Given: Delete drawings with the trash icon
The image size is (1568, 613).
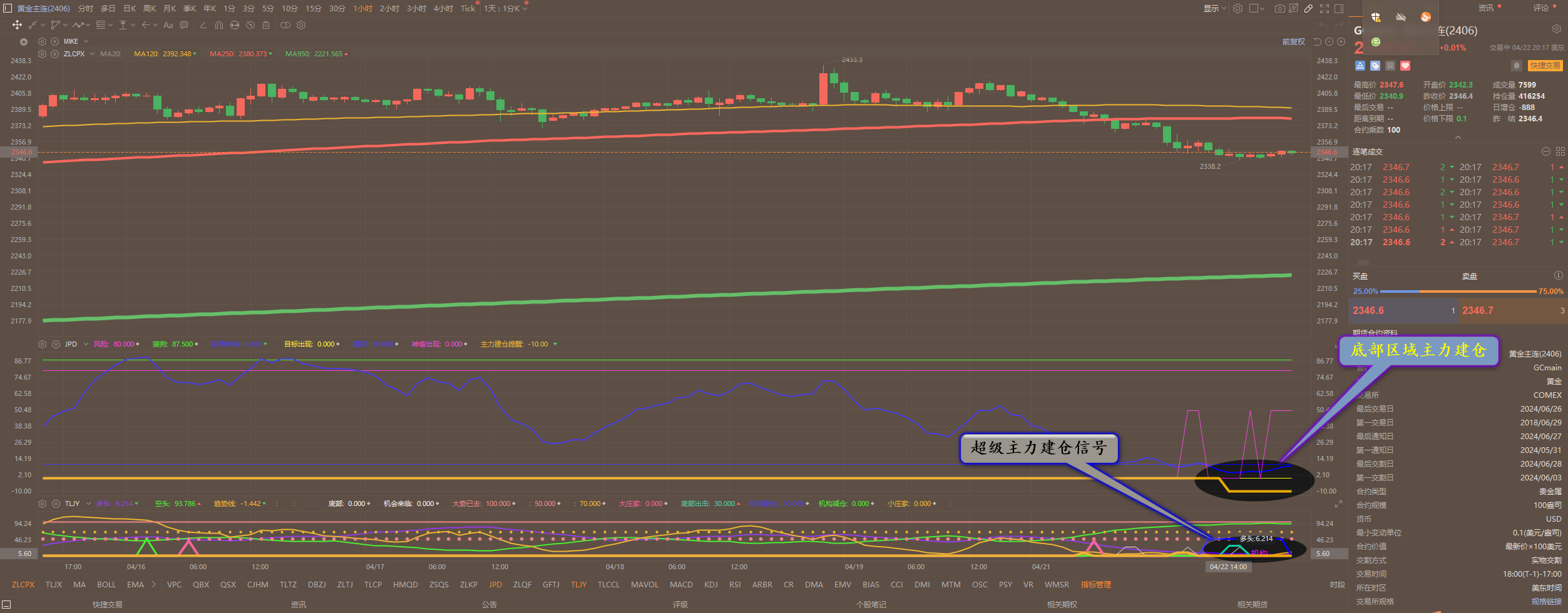Looking at the screenshot, I should pos(266,25).
